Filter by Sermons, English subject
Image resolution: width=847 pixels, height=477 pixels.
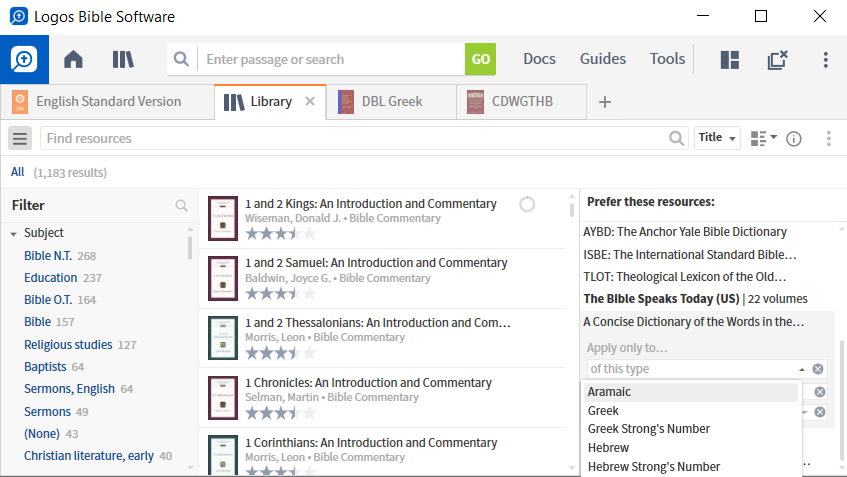click(69, 389)
